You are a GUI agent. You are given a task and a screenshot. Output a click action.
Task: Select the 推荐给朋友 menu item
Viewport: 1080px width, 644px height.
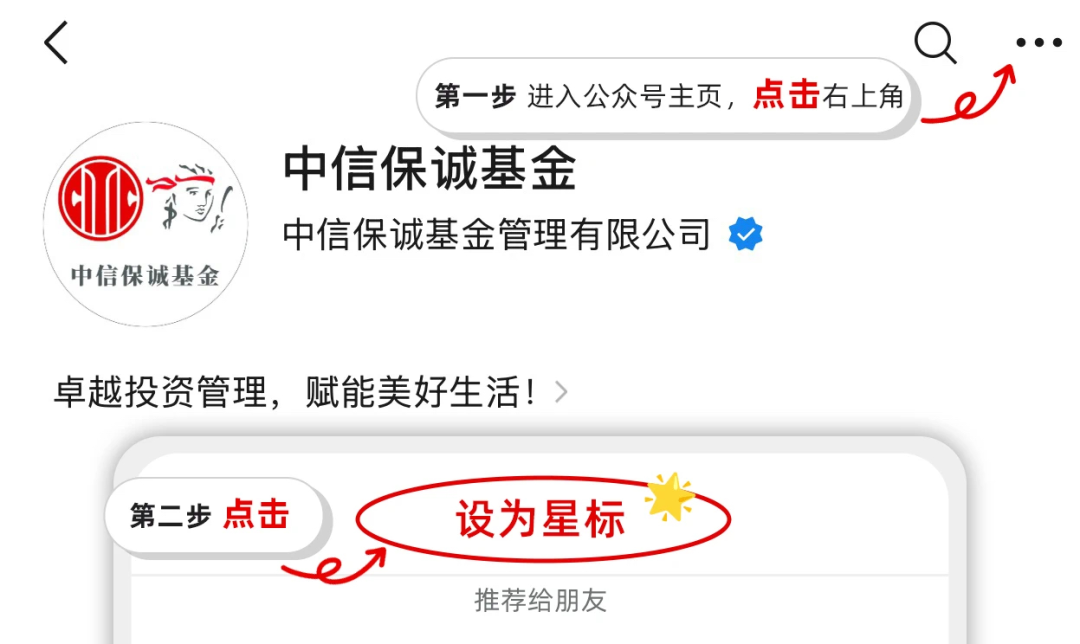541,601
